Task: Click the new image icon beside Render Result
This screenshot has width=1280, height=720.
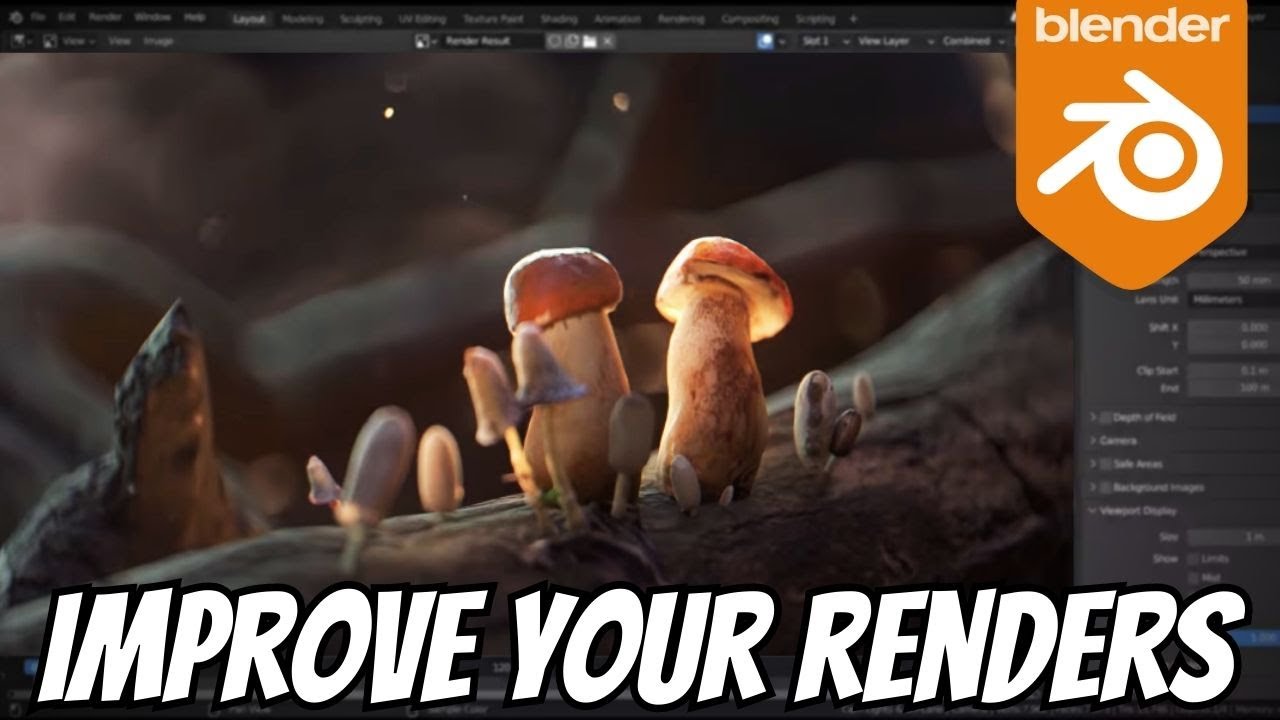Action: pyautogui.click(x=574, y=41)
